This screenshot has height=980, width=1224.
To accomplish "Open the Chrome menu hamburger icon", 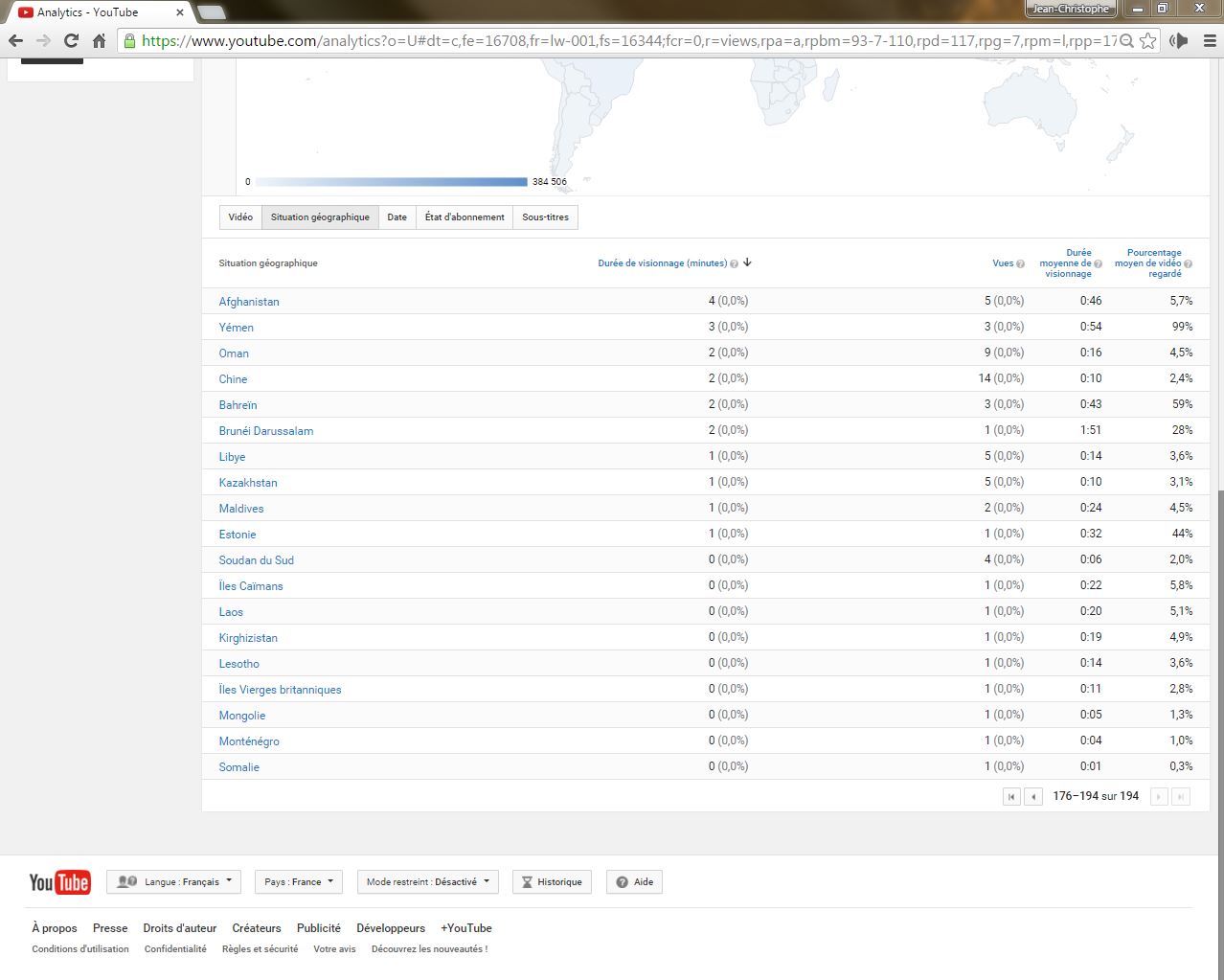I will click(x=1209, y=40).
